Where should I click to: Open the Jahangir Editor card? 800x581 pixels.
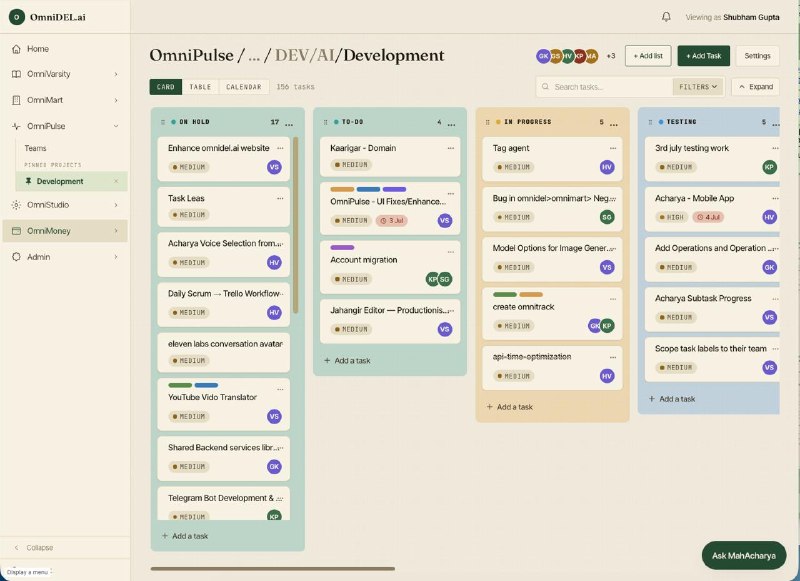390,321
